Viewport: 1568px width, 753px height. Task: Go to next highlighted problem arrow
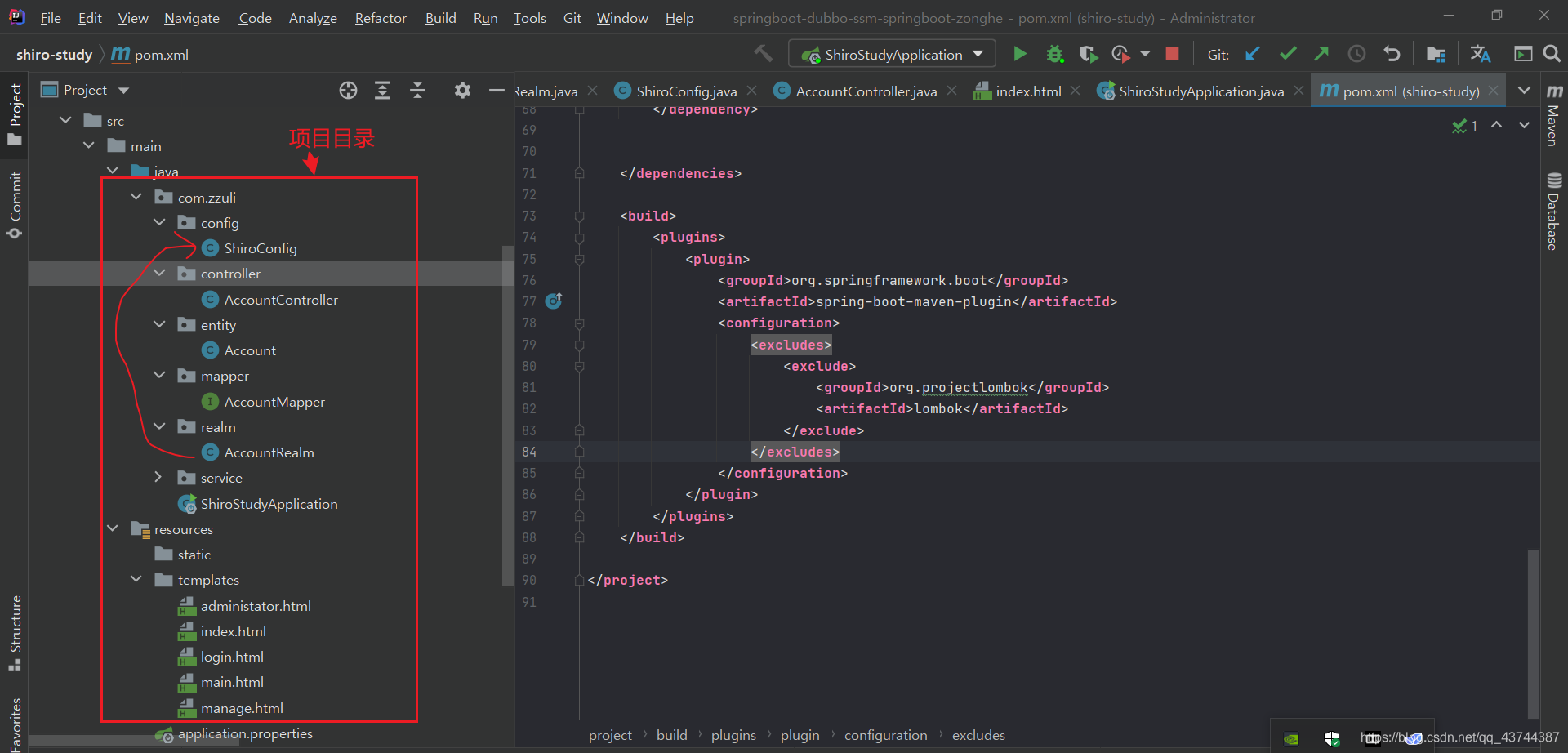[1524, 125]
